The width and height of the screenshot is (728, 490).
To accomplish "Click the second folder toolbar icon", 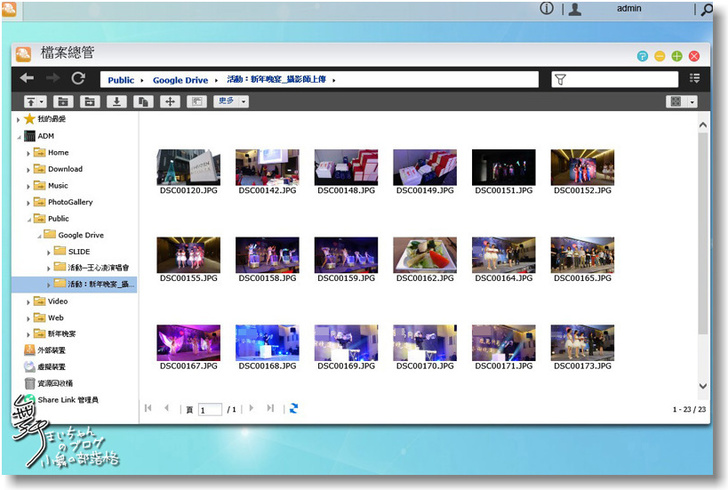I will 90,101.
